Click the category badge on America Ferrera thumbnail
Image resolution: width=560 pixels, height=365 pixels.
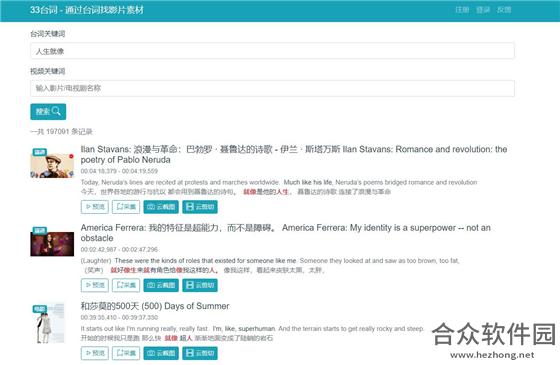(40, 231)
